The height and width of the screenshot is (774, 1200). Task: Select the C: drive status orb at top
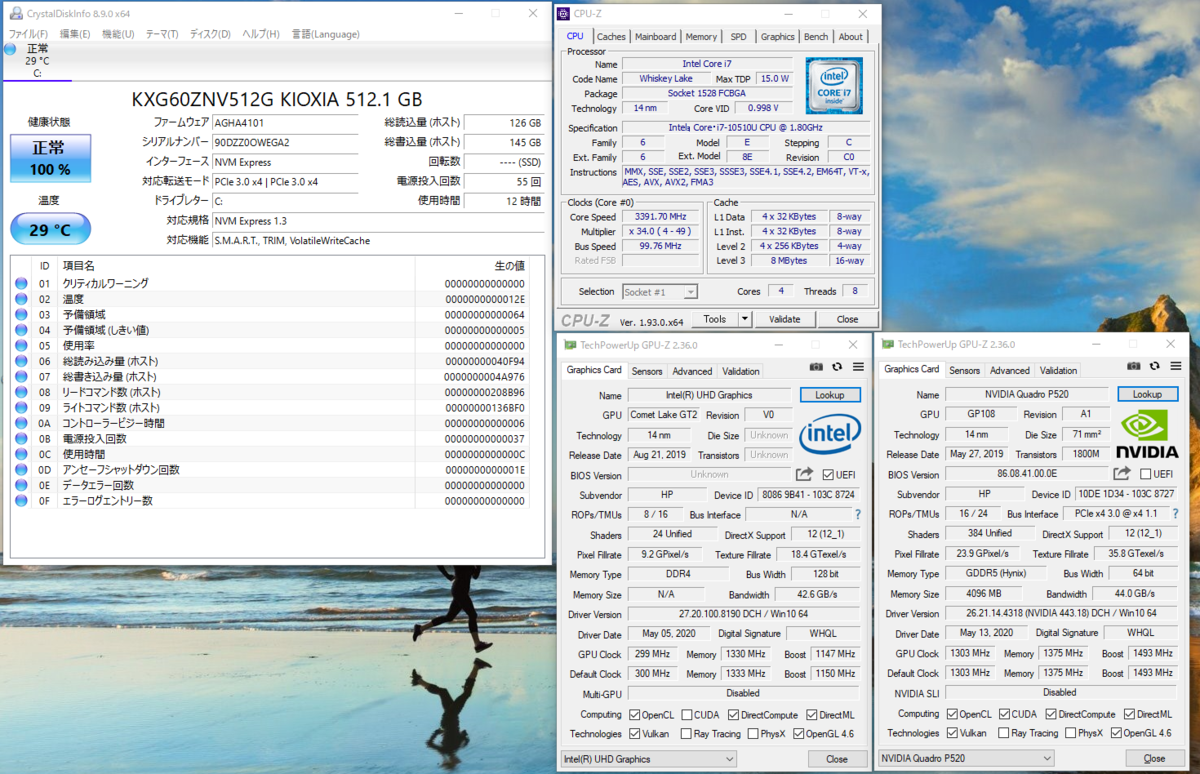tap(10, 49)
